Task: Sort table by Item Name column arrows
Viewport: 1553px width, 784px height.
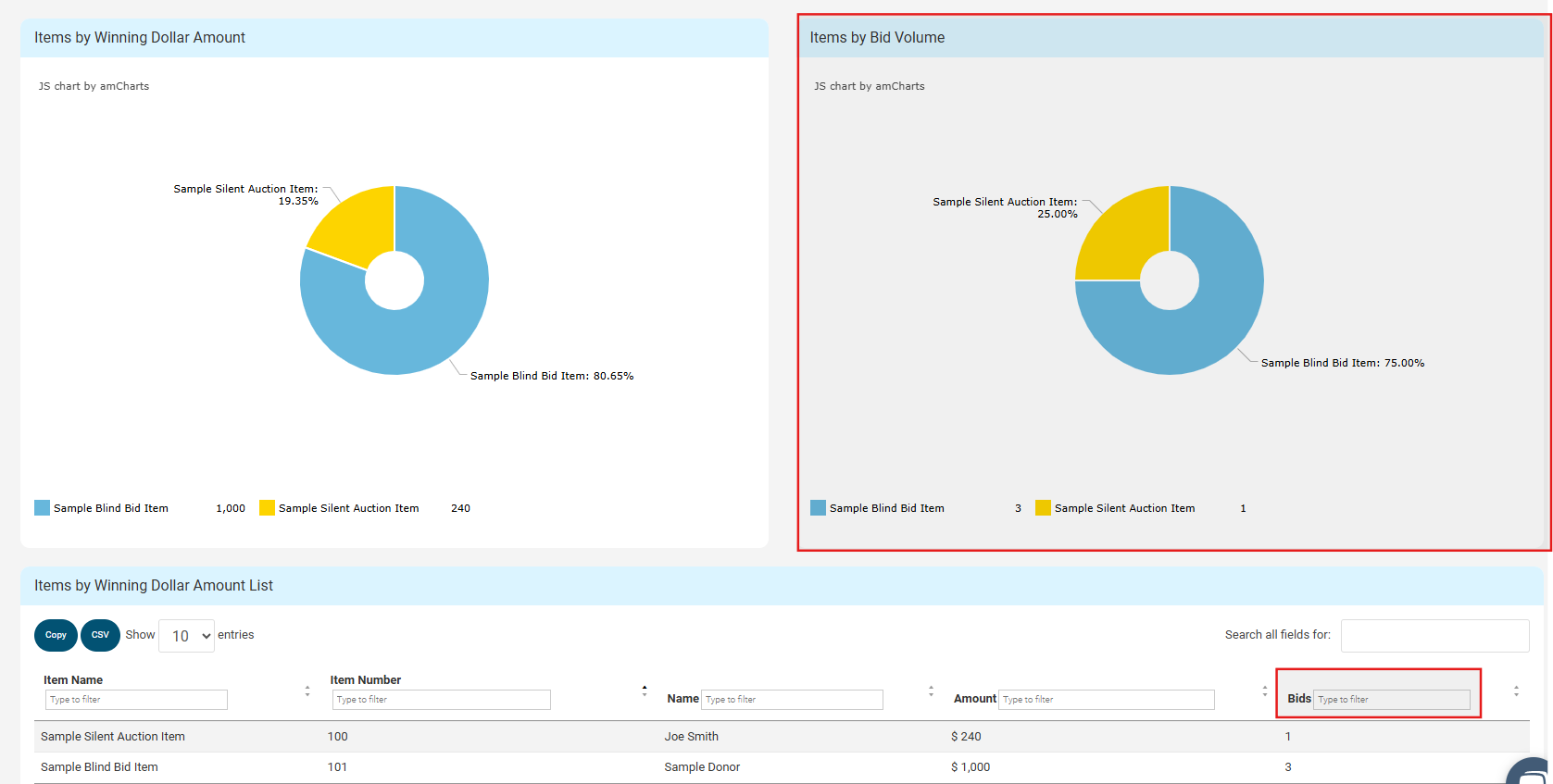Action: pyautogui.click(x=307, y=691)
